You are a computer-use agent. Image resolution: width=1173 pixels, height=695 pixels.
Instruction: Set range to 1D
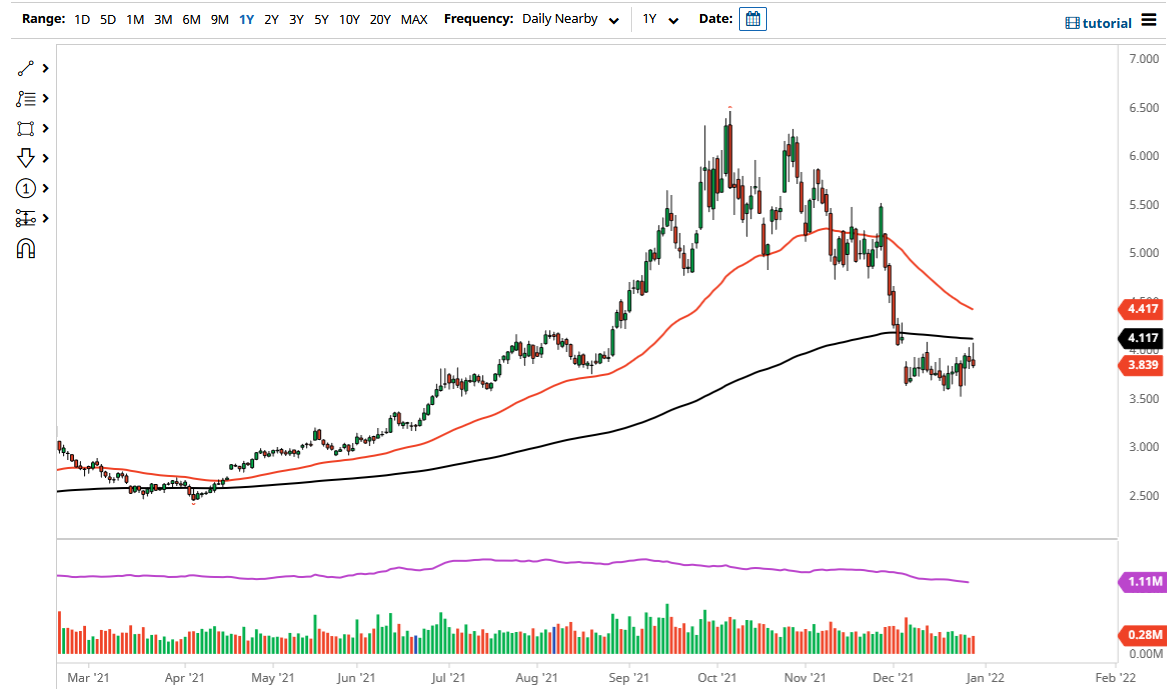[x=82, y=19]
